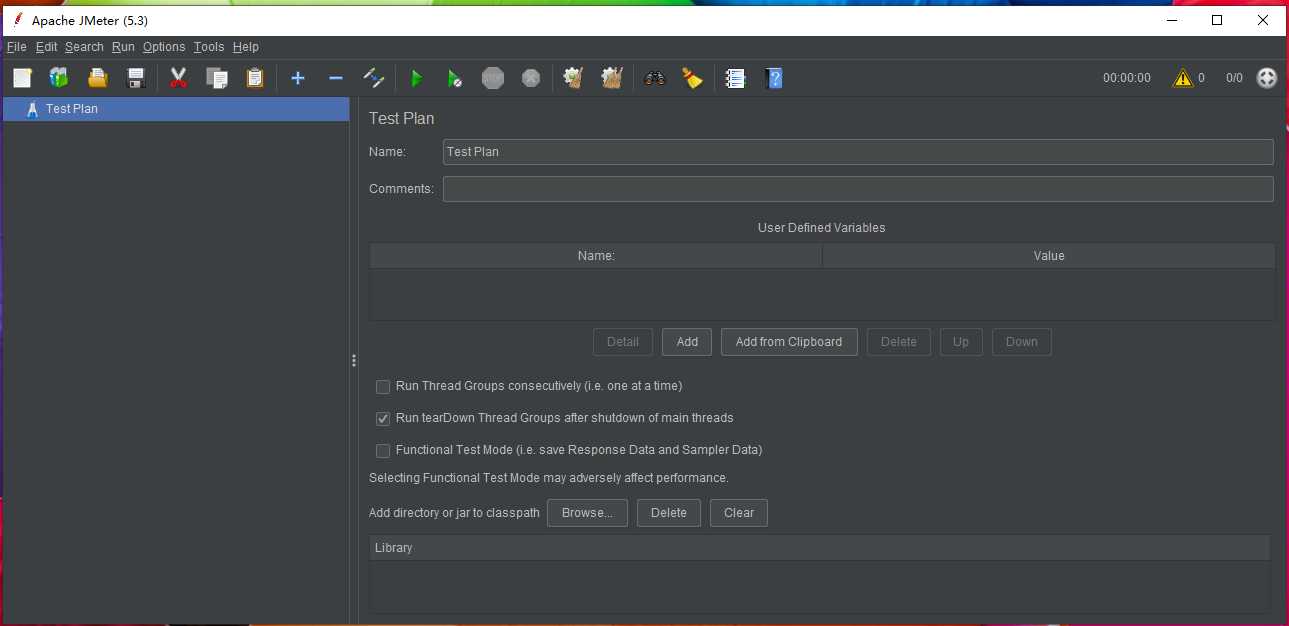Click the Up button
This screenshot has width=1289, height=626.
(961, 342)
